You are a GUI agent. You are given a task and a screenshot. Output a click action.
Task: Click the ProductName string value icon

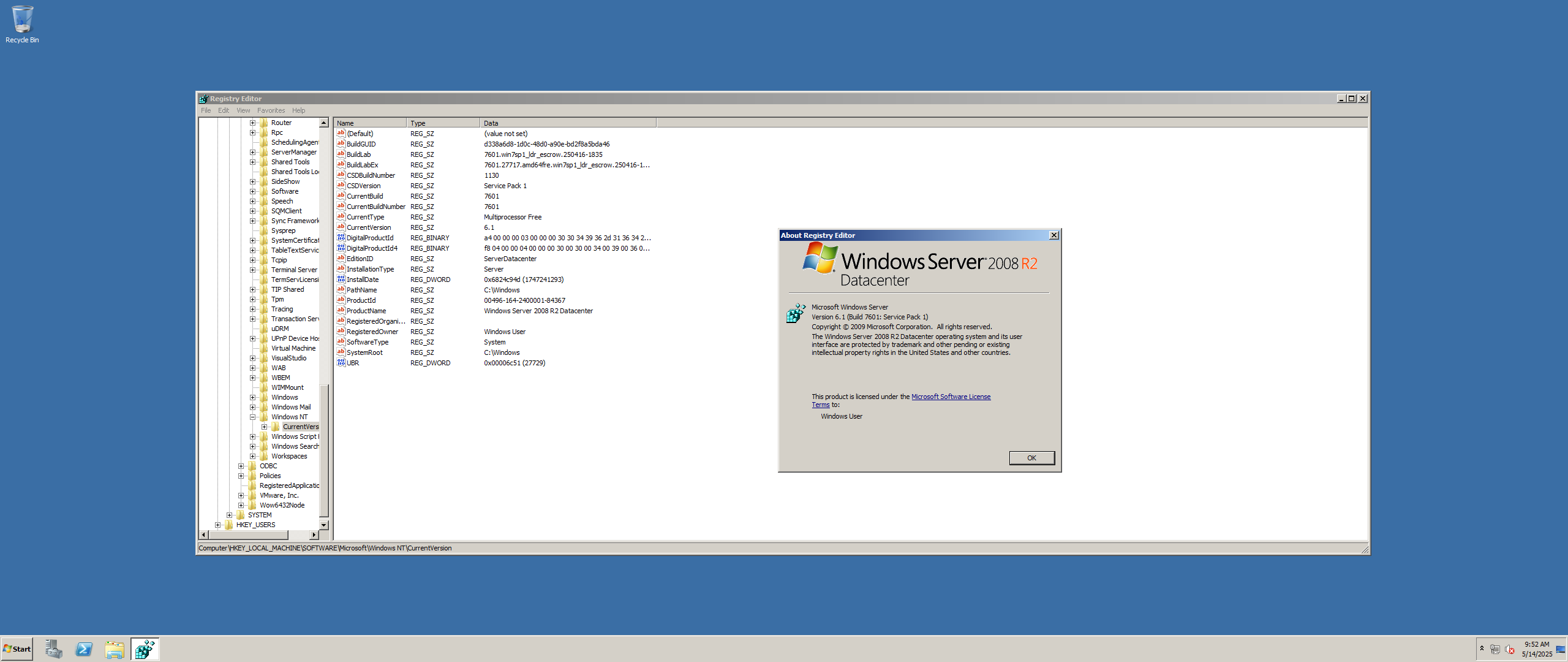click(341, 311)
